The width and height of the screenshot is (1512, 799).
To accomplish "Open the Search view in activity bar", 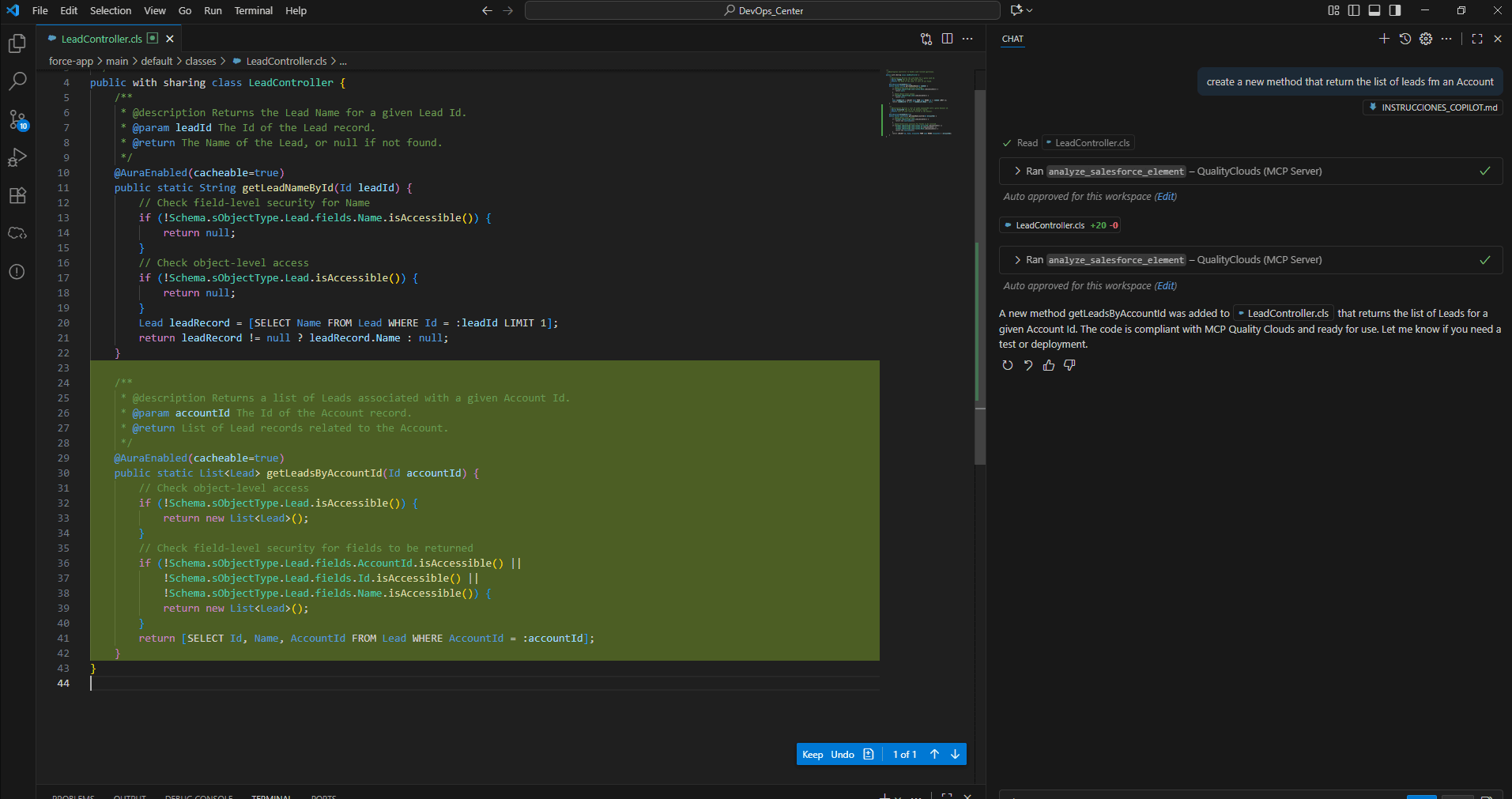I will point(17,81).
